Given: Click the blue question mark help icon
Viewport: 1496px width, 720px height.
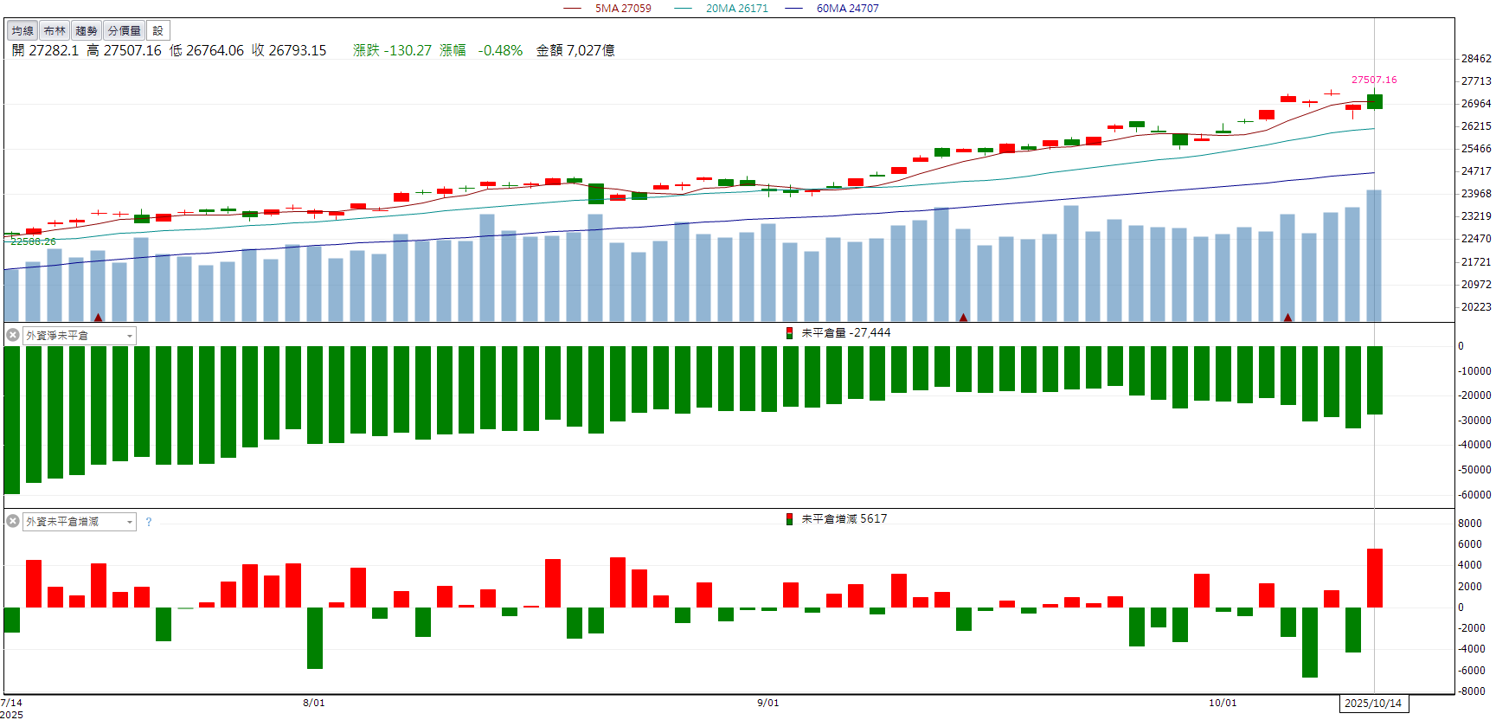Looking at the screenshot, I should pos(149,522).
